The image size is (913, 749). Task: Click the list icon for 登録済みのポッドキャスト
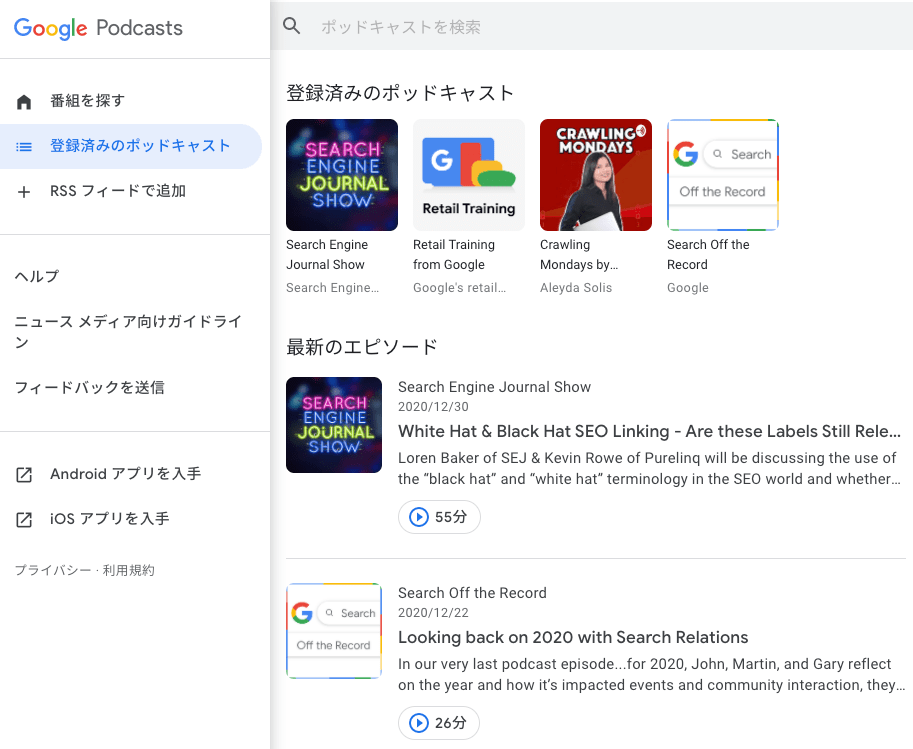(24, 147)
